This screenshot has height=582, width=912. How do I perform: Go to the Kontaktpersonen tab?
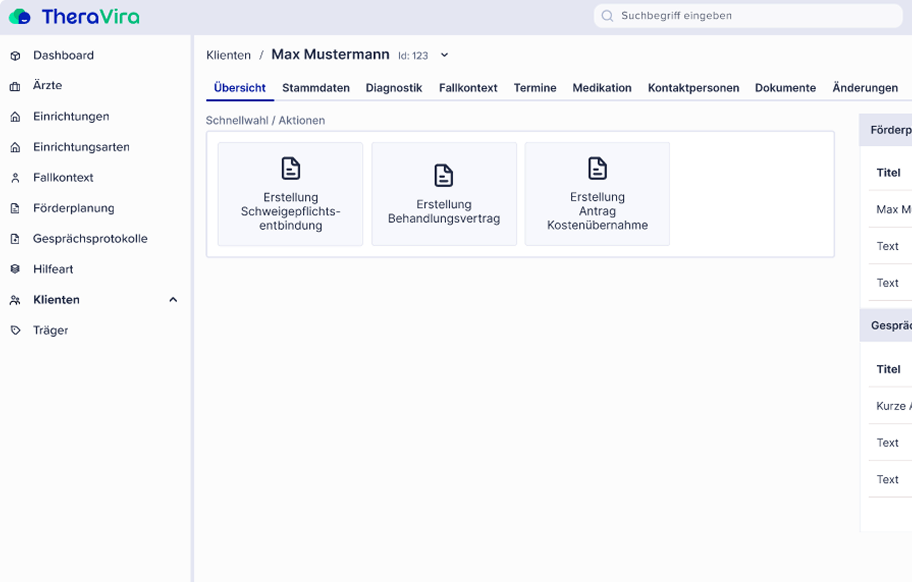point(693,88)
